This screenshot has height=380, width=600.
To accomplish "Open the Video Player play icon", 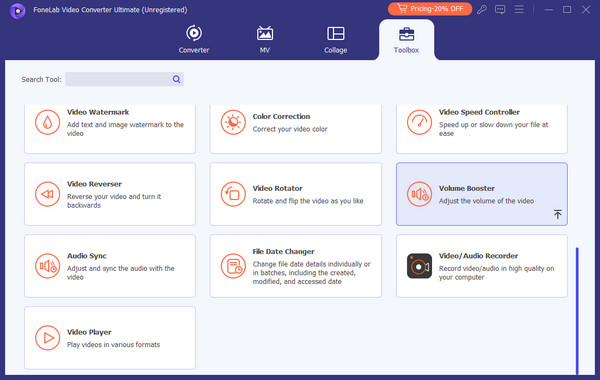I will pyautogui.click(x=47, y=338).
